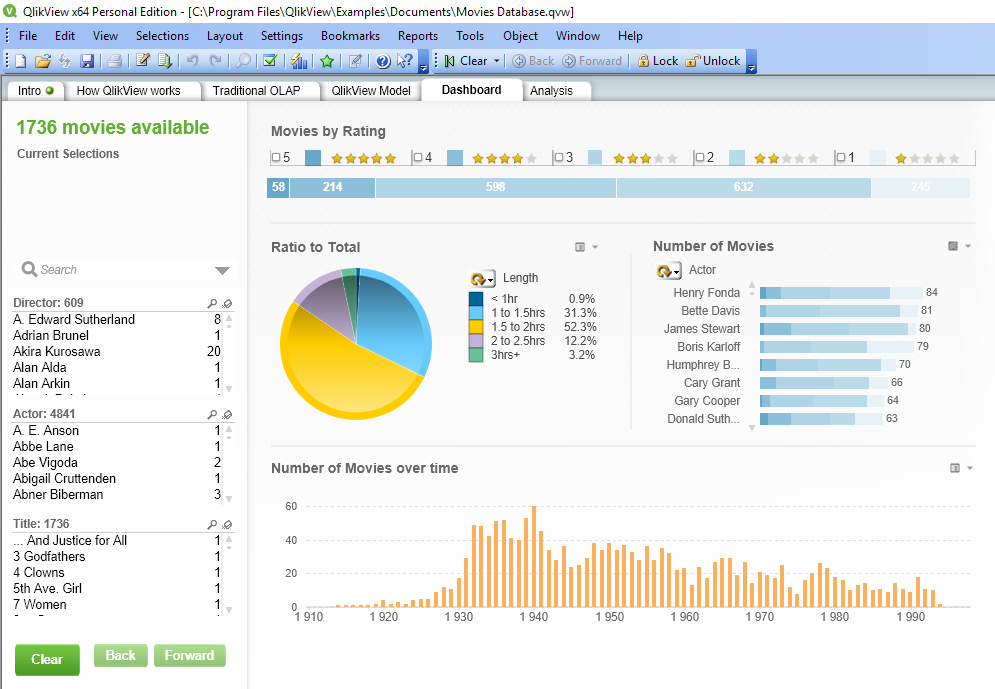Click the Movies over time chart menu icon
995x689 pixels.
(x=954, y=468)
